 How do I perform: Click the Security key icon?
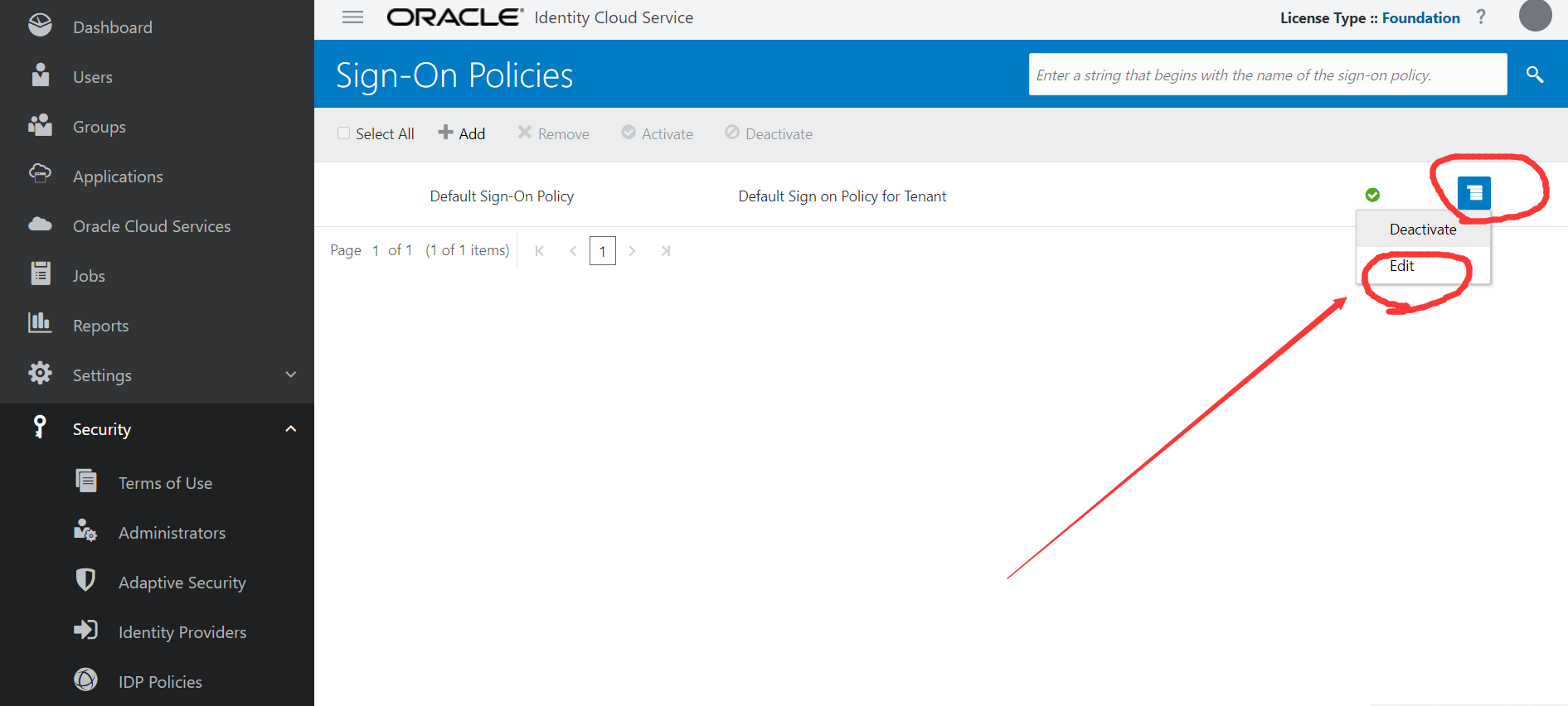(x=39, y=427)
